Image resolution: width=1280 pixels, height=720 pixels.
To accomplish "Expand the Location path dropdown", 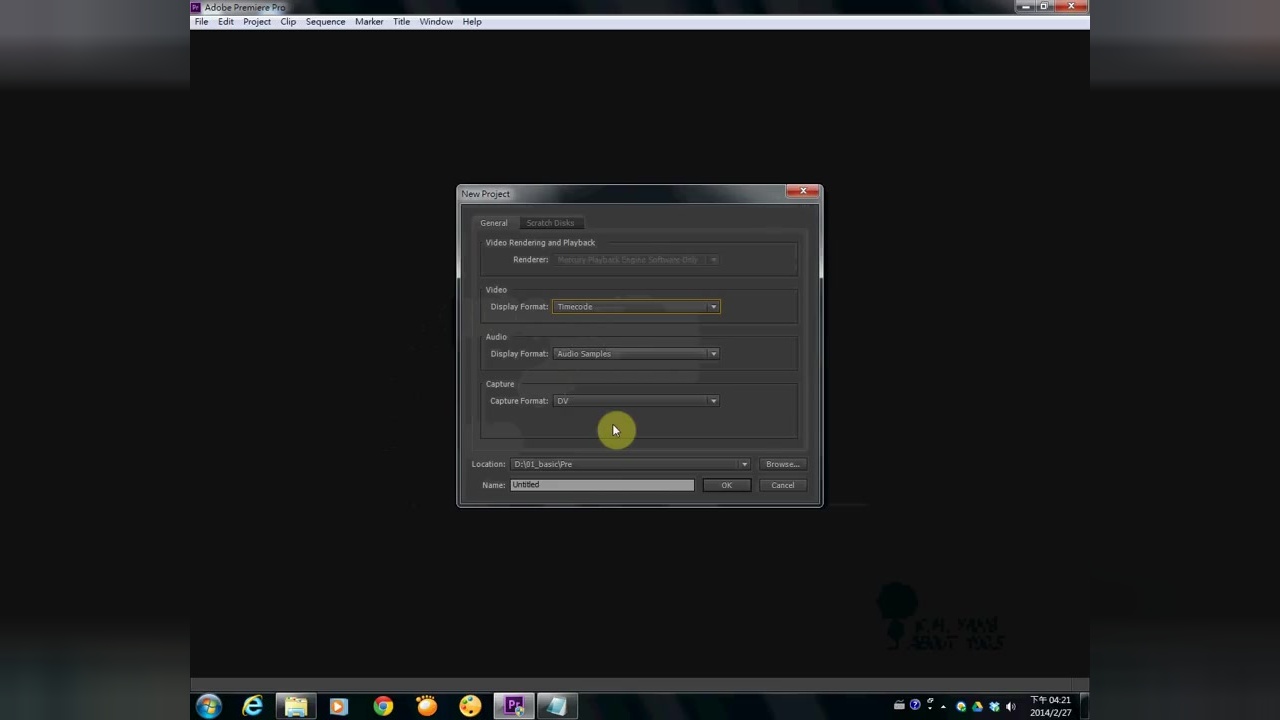I will click(x=744, y=464).
